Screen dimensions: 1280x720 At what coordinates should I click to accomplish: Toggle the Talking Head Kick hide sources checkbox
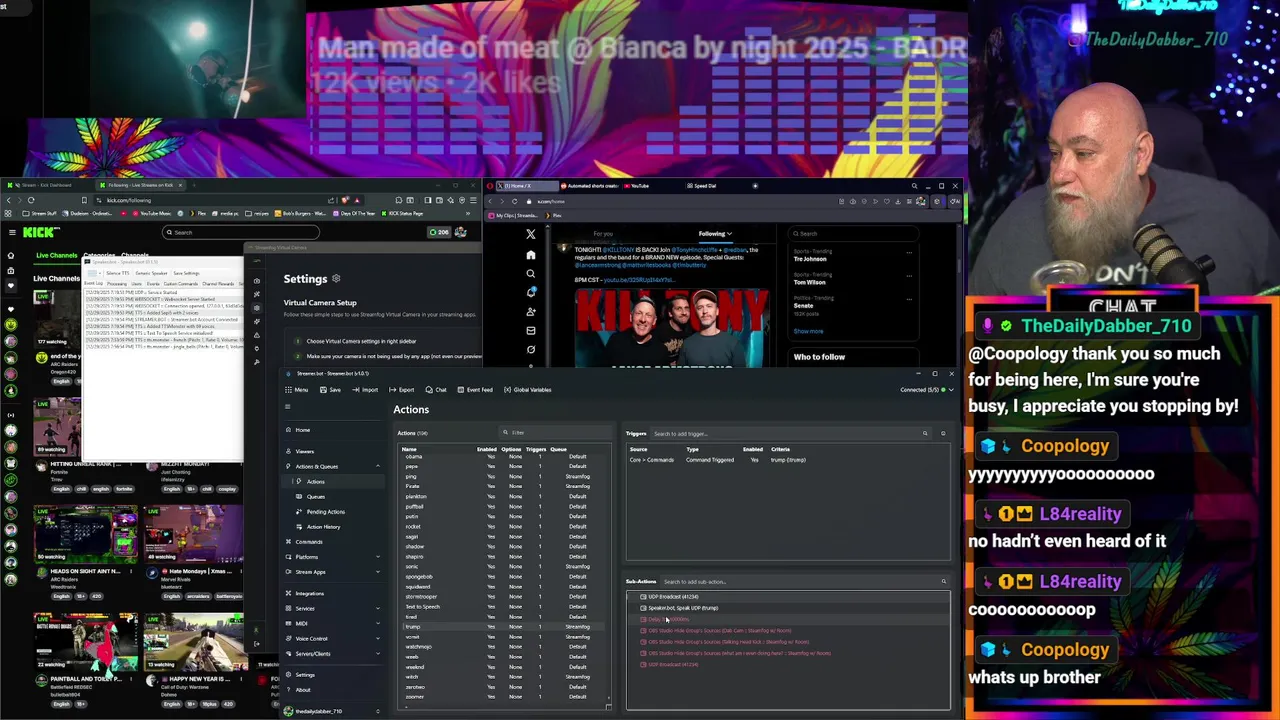tap(643, 642)
